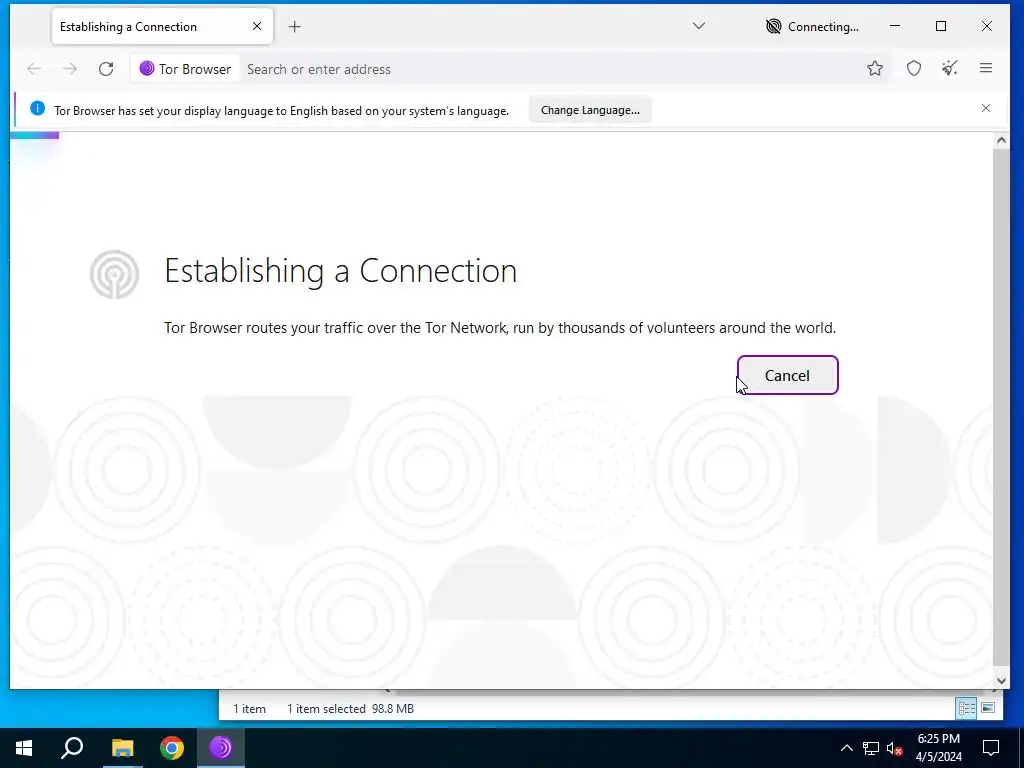This screenshot has width=1024, height=768.
Task: Open Windows taskbar search
Action: [72, 748]
